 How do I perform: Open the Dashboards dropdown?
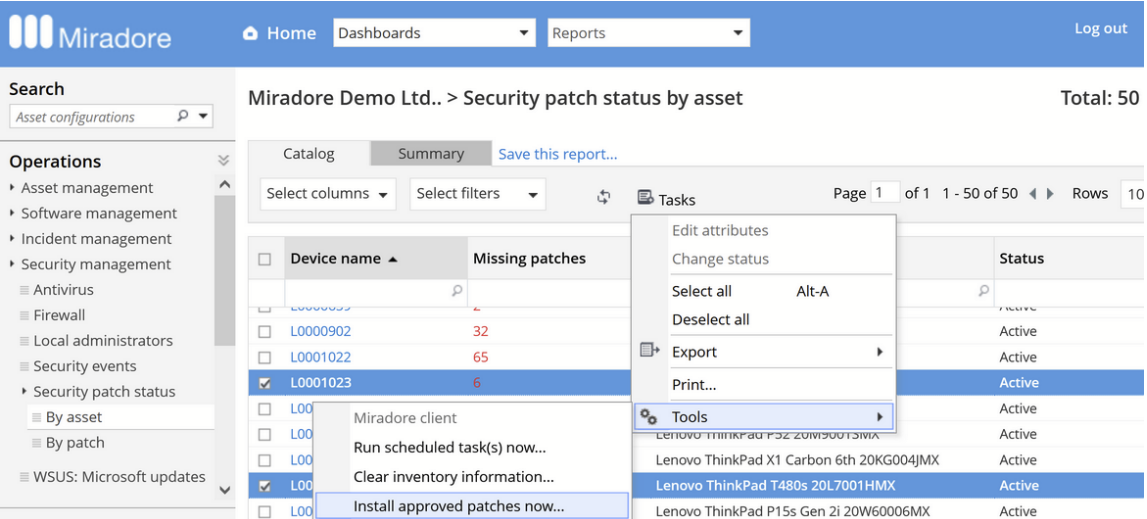[435, 33]
